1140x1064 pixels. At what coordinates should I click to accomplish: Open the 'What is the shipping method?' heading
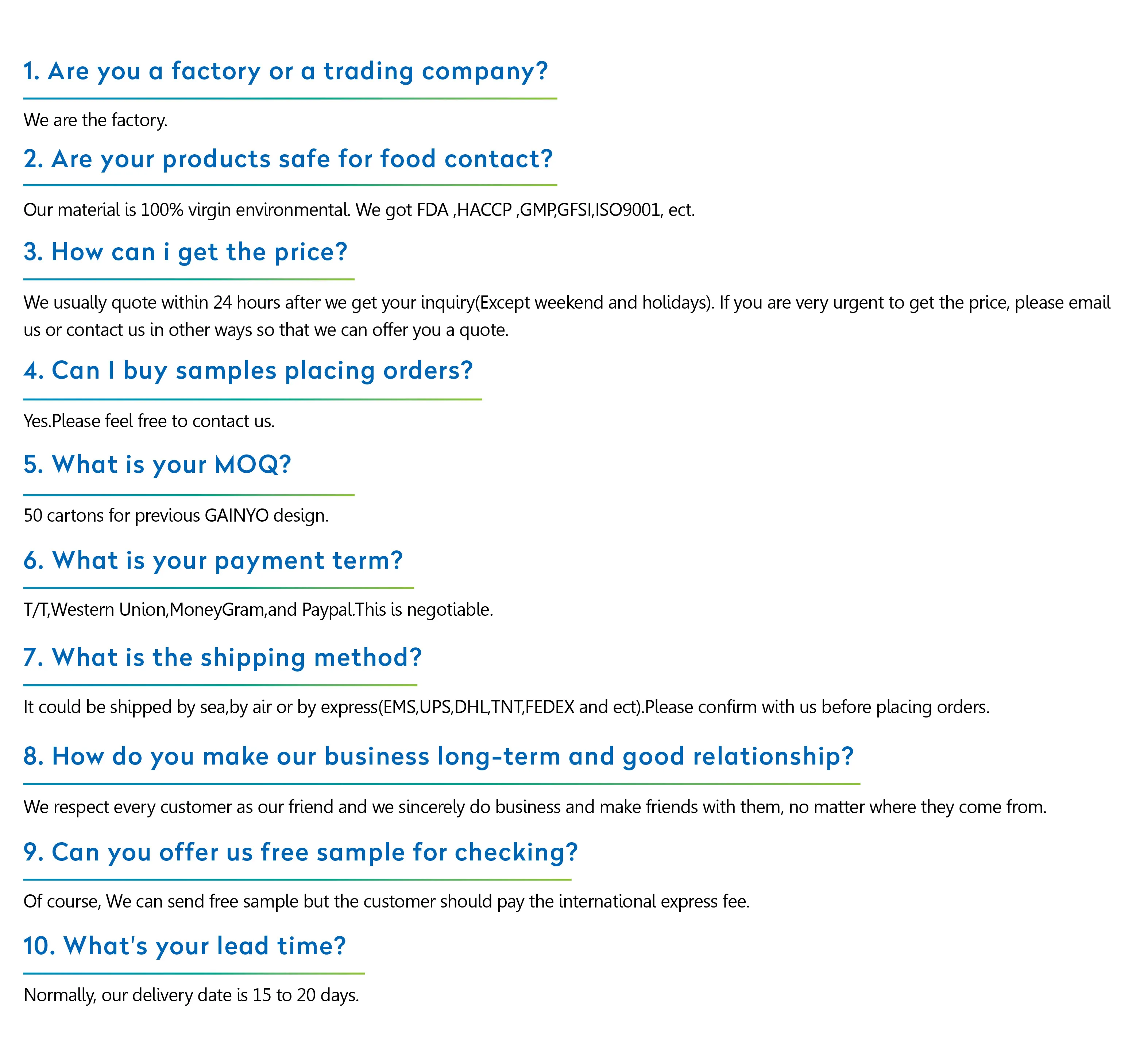click(223, 658)
